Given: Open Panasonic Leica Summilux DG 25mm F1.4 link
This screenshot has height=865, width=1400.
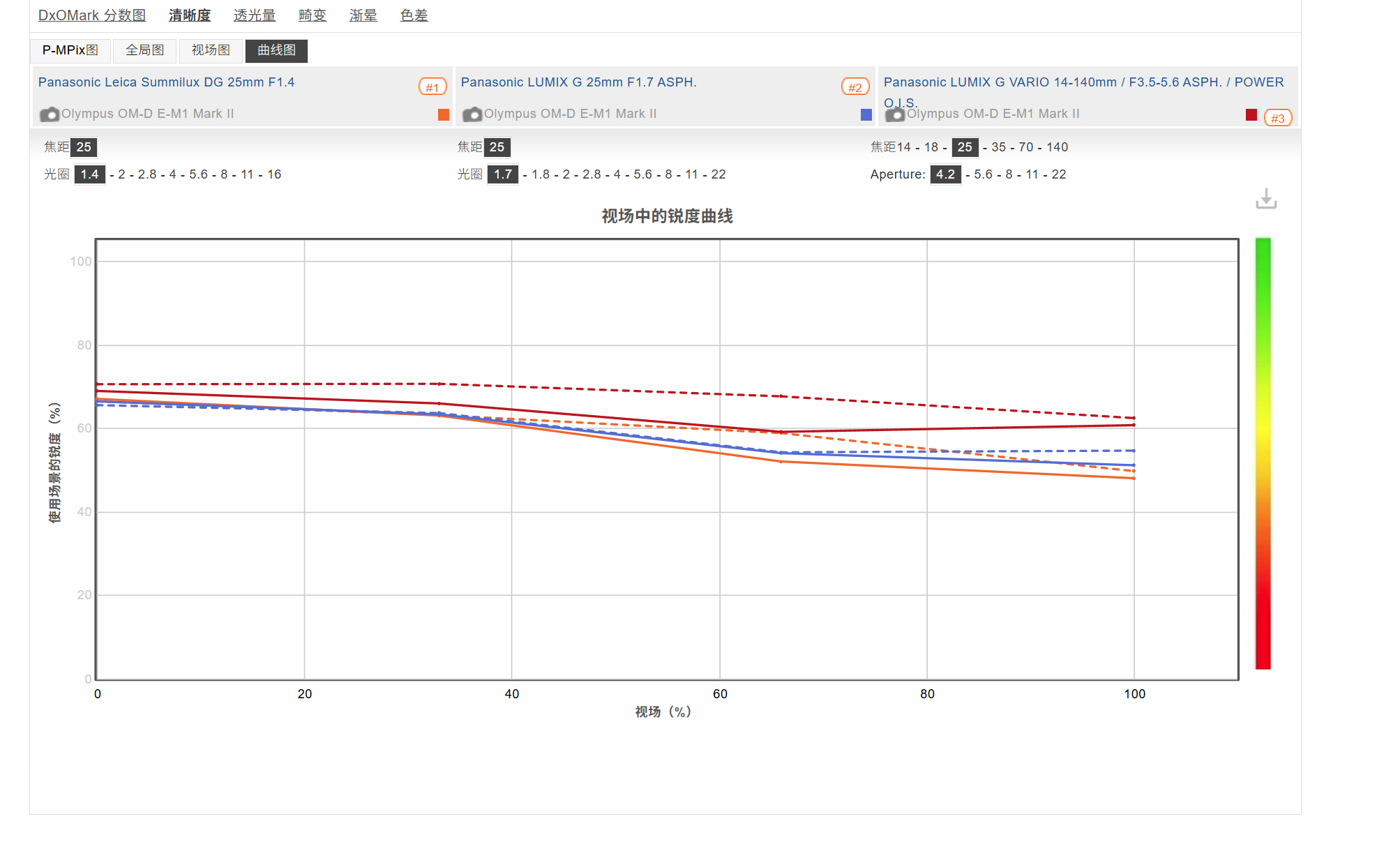Looking at the screenshot, I should [166, 82].
